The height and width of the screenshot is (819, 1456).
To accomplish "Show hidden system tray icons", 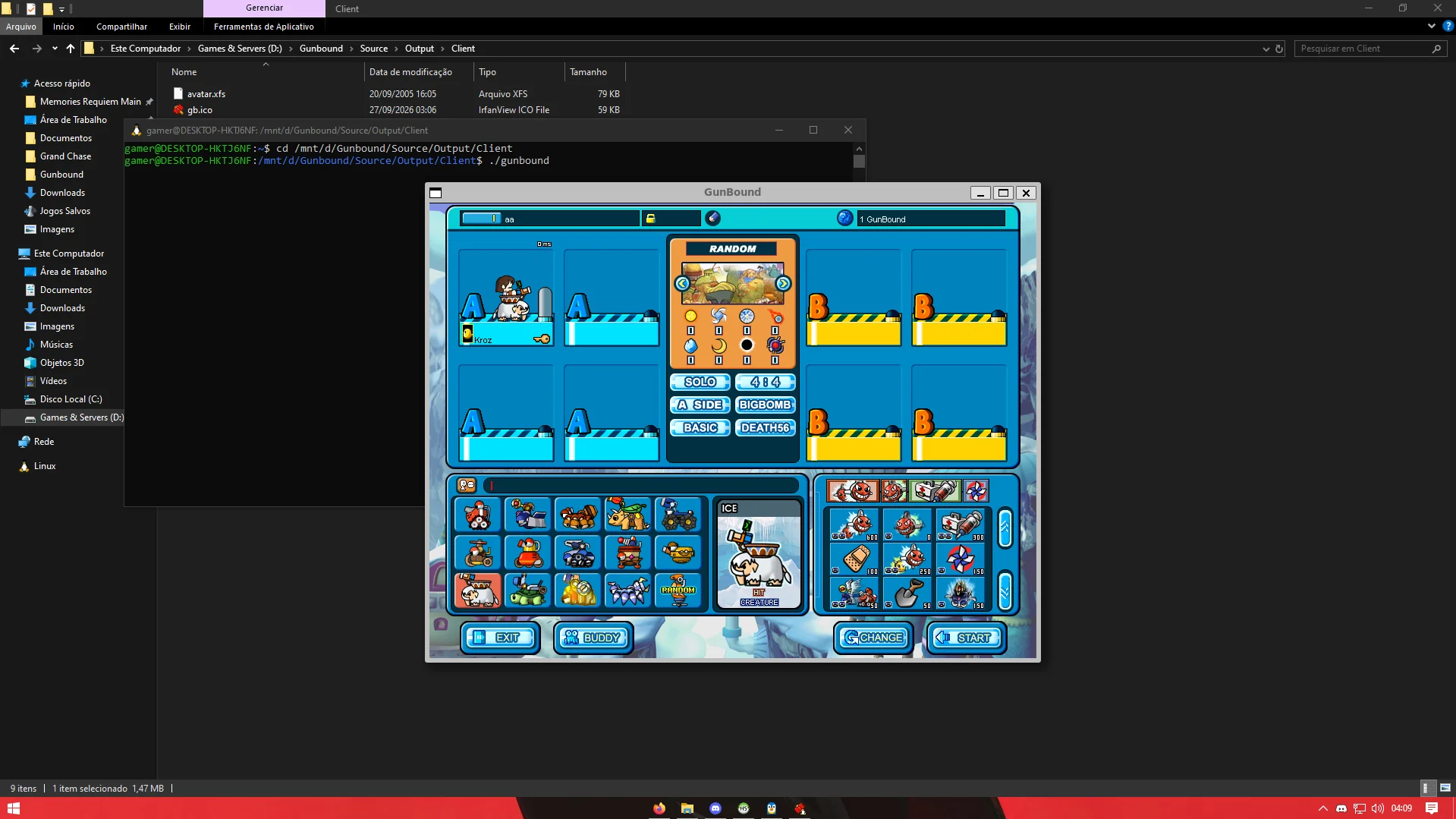I will click(1323, 808).
